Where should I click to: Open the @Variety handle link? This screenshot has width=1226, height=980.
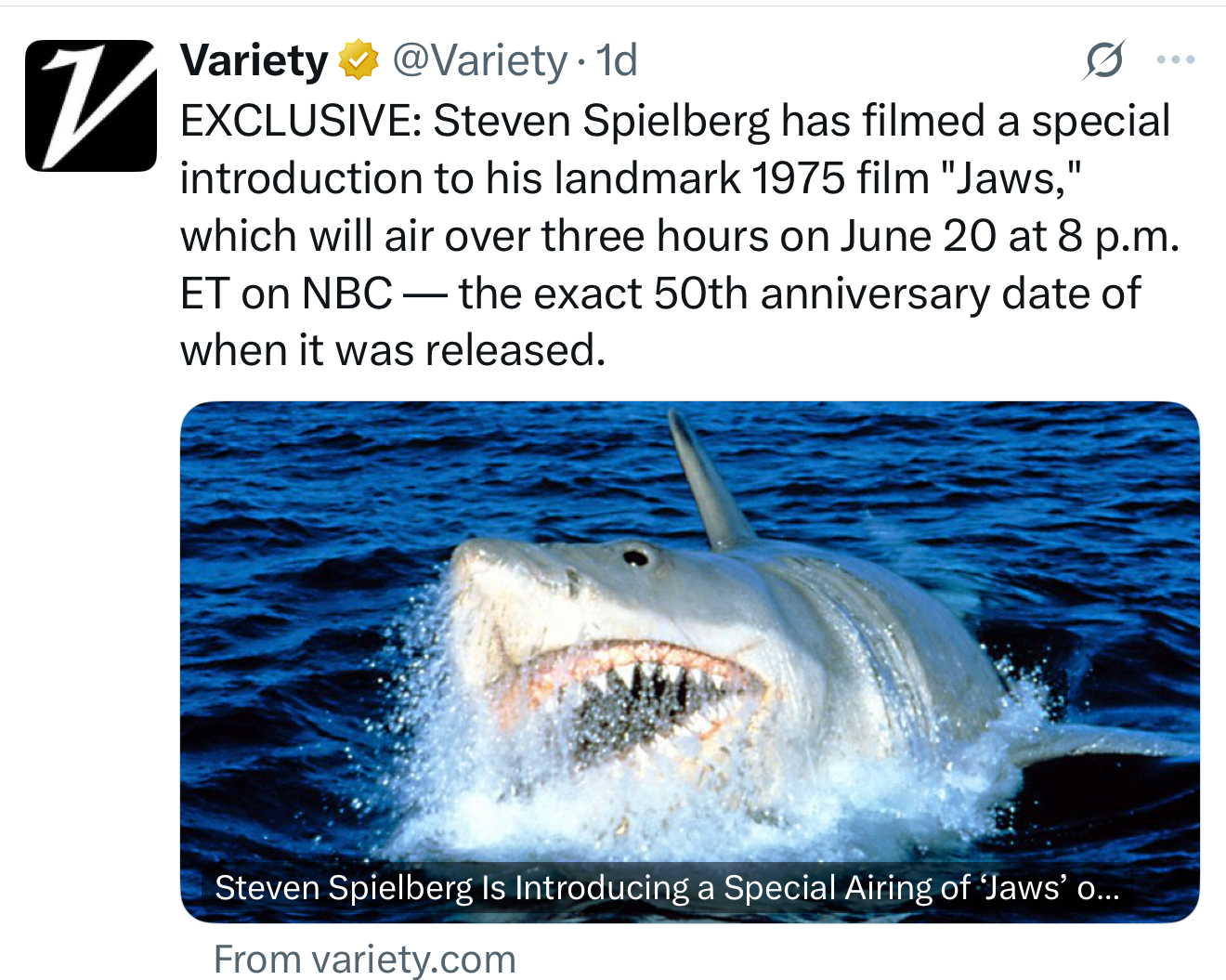click(x=479, y=61)
